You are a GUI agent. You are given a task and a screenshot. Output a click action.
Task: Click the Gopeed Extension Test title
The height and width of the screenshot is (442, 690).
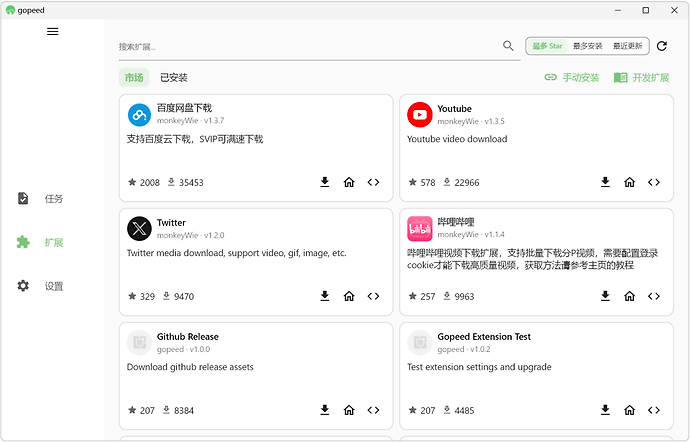click(x=484, y=336)
